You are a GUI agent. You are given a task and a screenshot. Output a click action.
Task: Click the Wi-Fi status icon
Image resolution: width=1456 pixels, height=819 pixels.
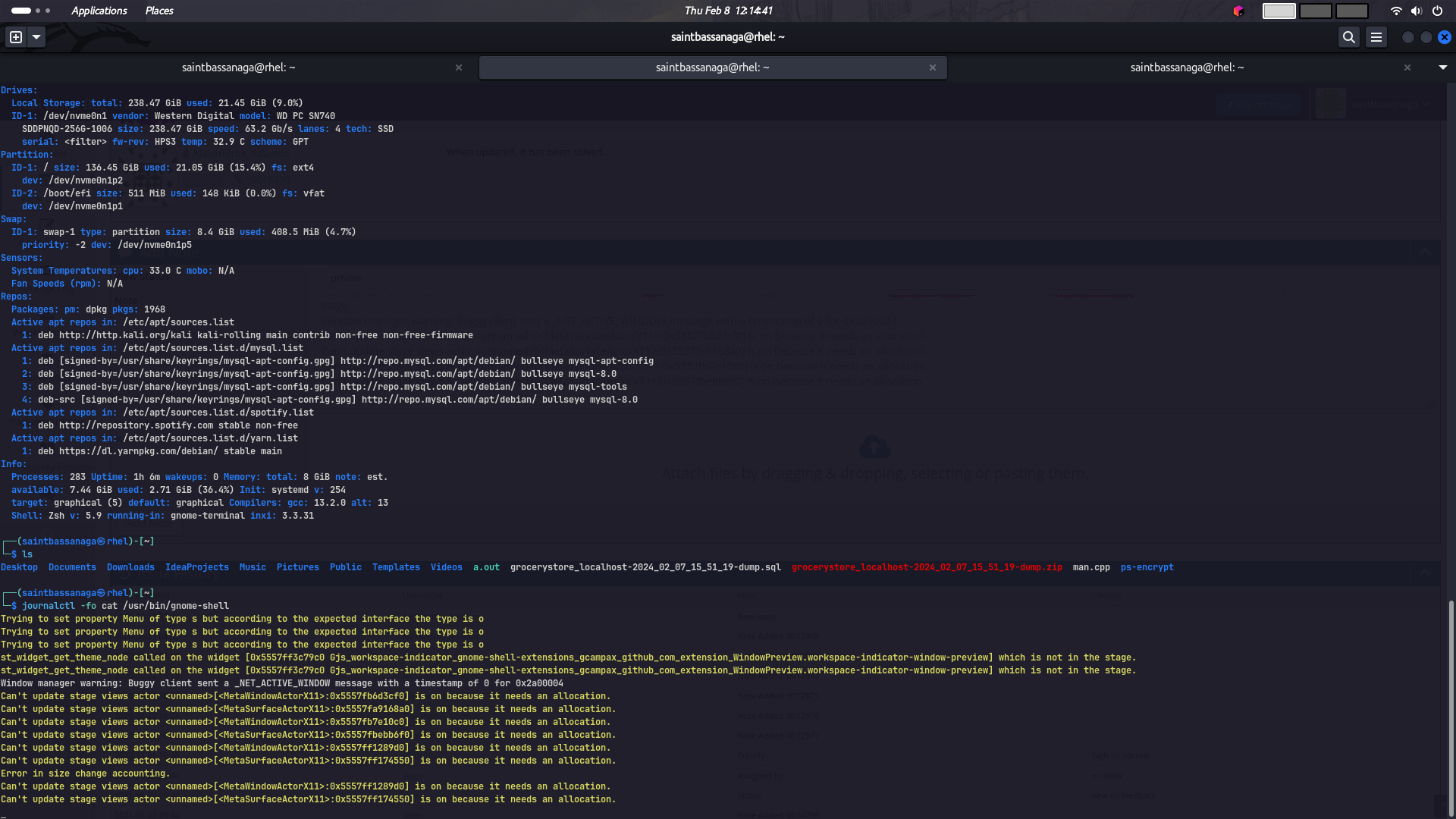pos(1396,11)
